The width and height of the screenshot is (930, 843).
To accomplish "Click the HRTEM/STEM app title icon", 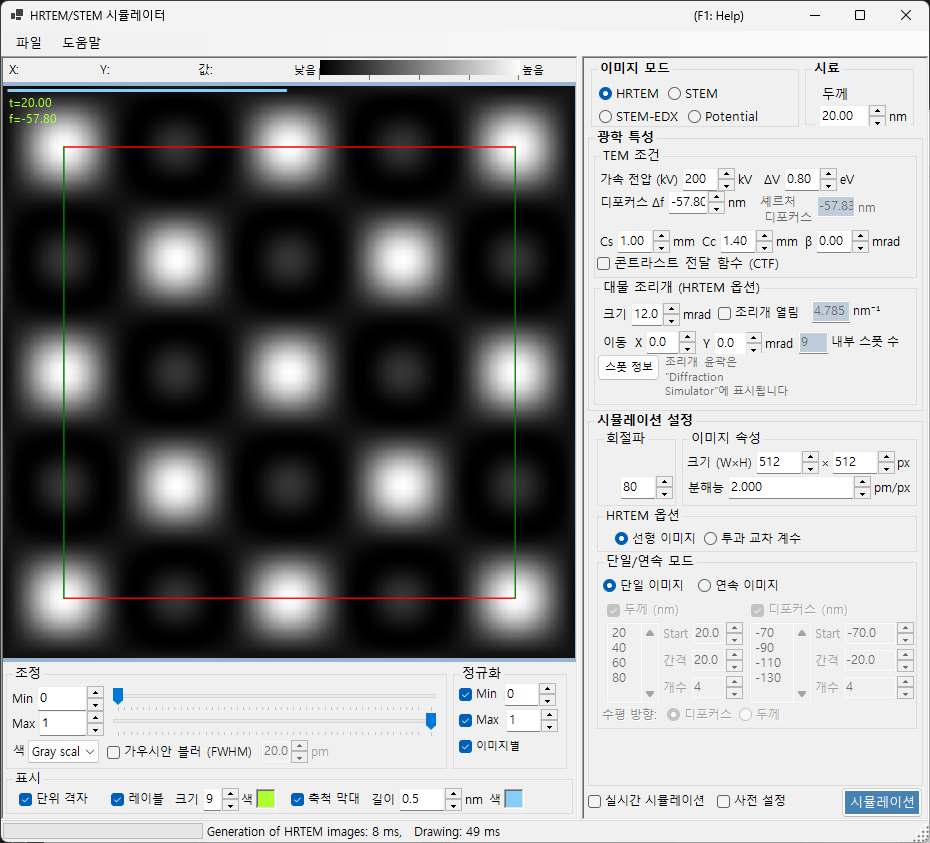I will (17, 15).
